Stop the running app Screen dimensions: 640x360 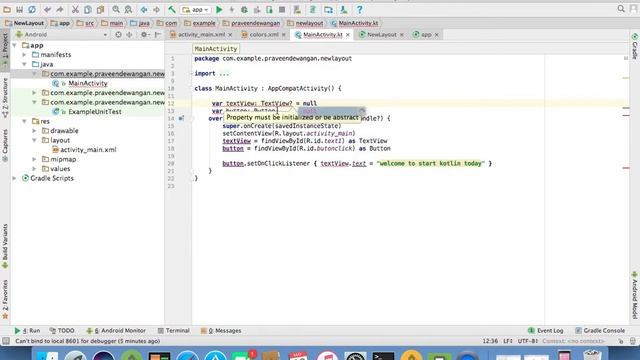[x=282, y=9]
